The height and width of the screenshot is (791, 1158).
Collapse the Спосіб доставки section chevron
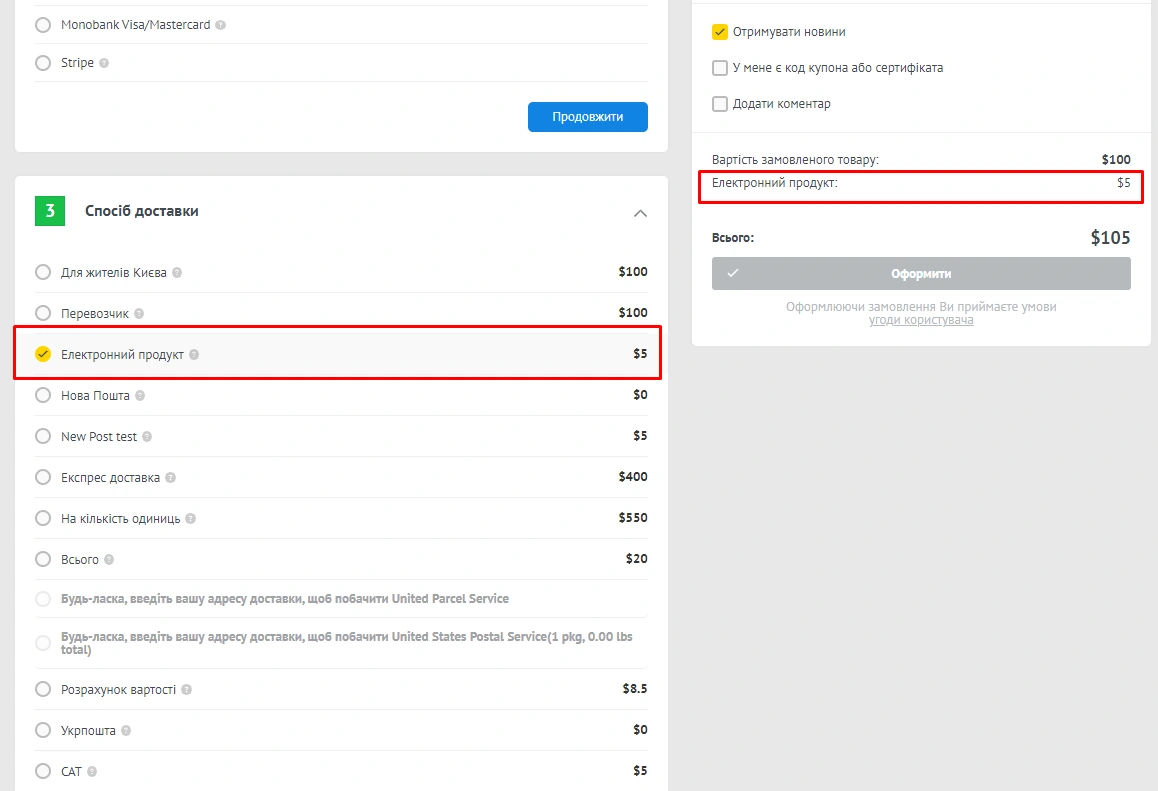tap(641, 213)
